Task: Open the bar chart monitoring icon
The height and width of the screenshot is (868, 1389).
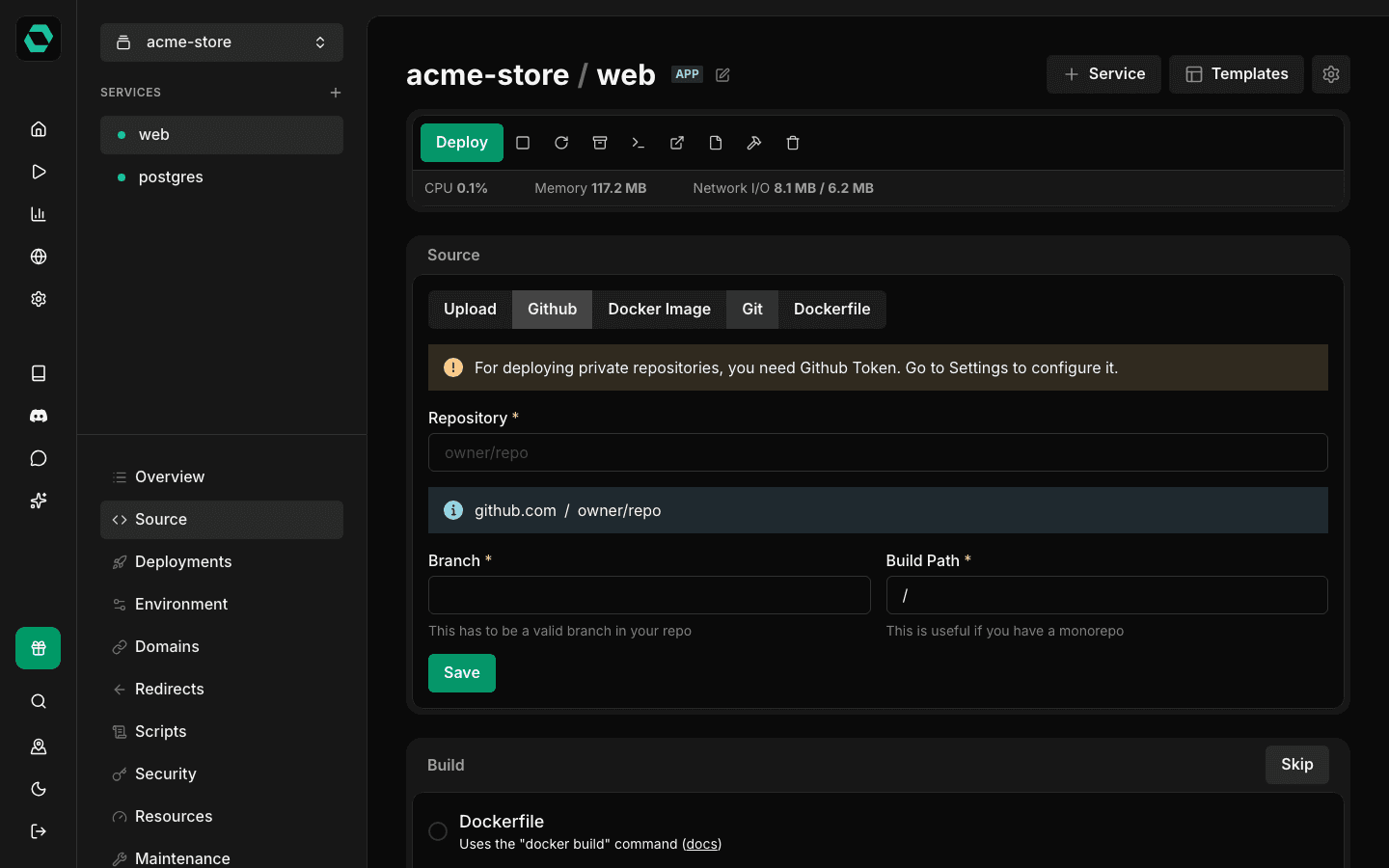Action: (x=39, y=214)
